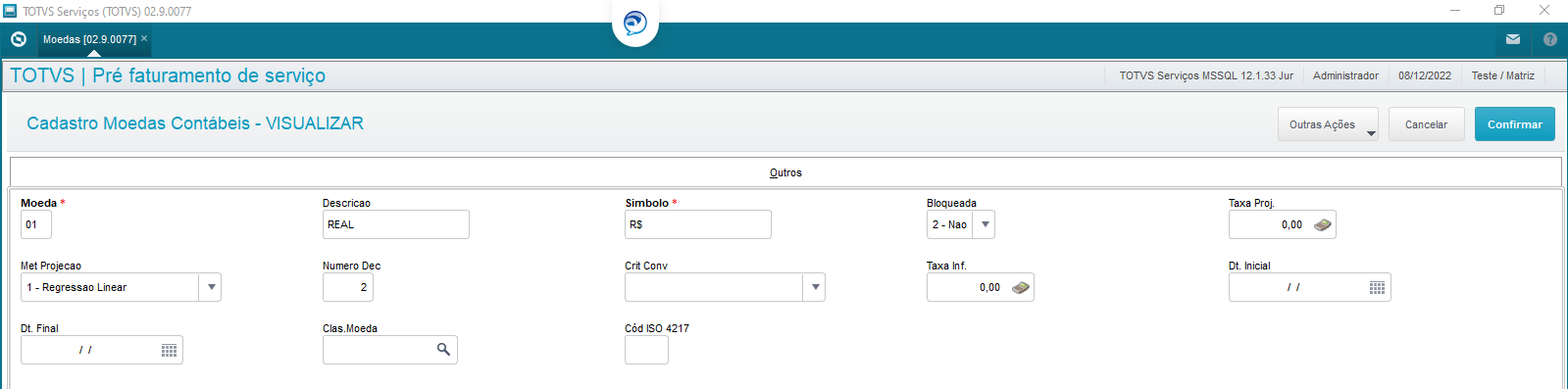Open calculator icon for Taxa Proj.

click(x=1323, y=224)
